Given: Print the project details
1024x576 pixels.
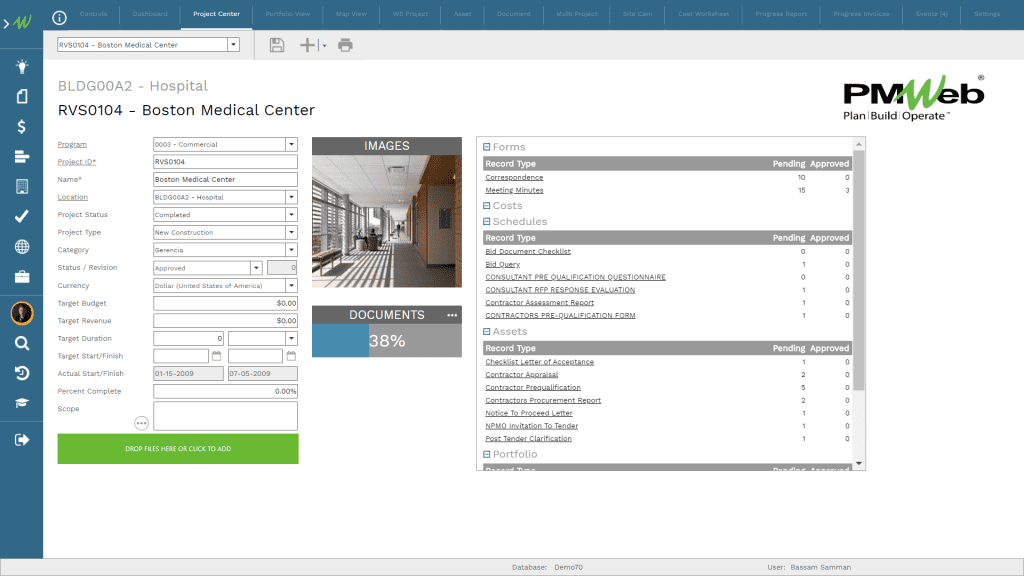Looking at the screenshot, I should click(x=345, y=44).
